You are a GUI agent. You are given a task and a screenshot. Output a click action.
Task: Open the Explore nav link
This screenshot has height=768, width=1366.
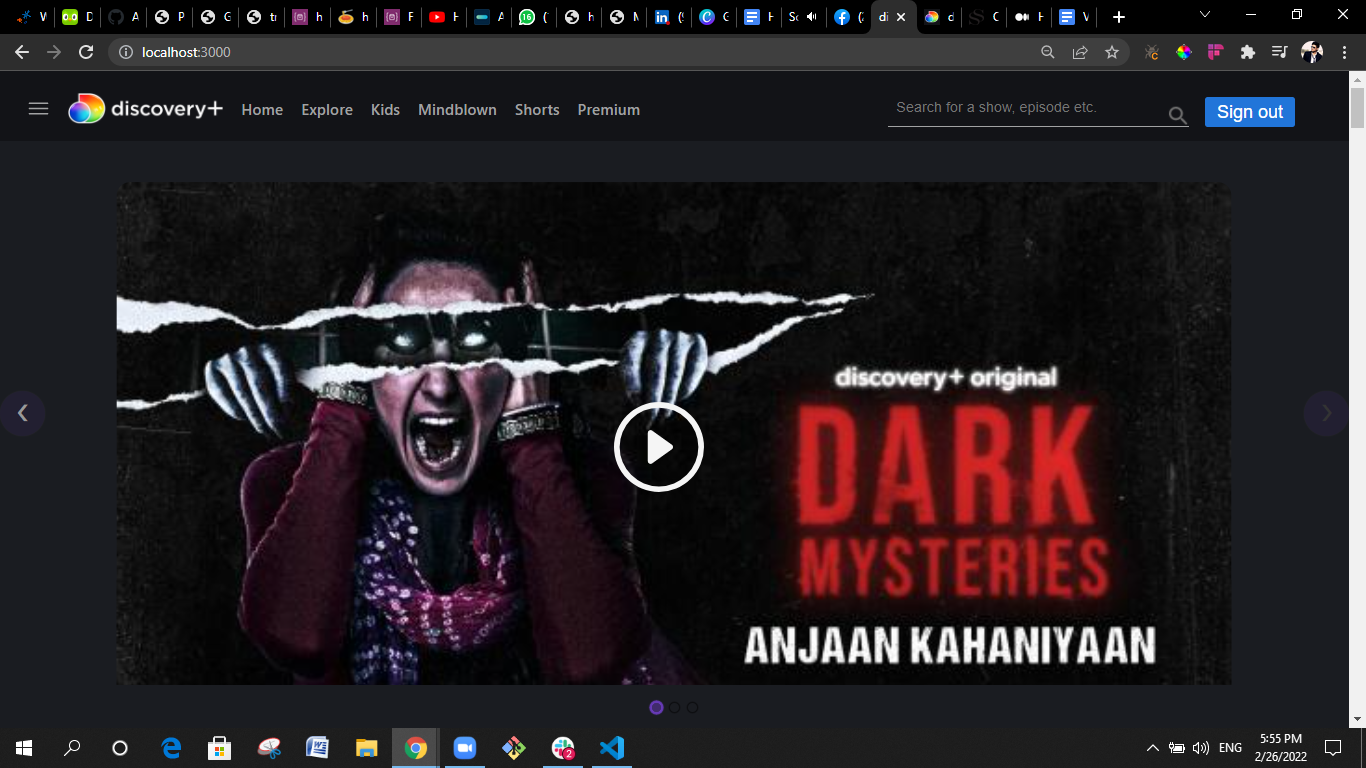pyautogui.click(x=327, y=110)
